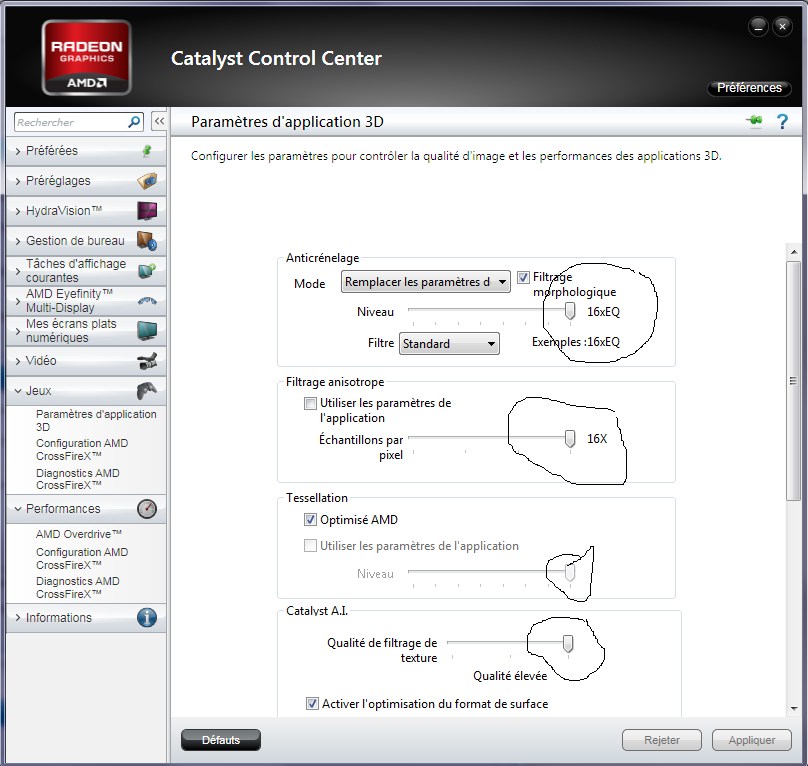
Task: Click the Mes écrans plats numériques icon
Action: pos(147,330)
